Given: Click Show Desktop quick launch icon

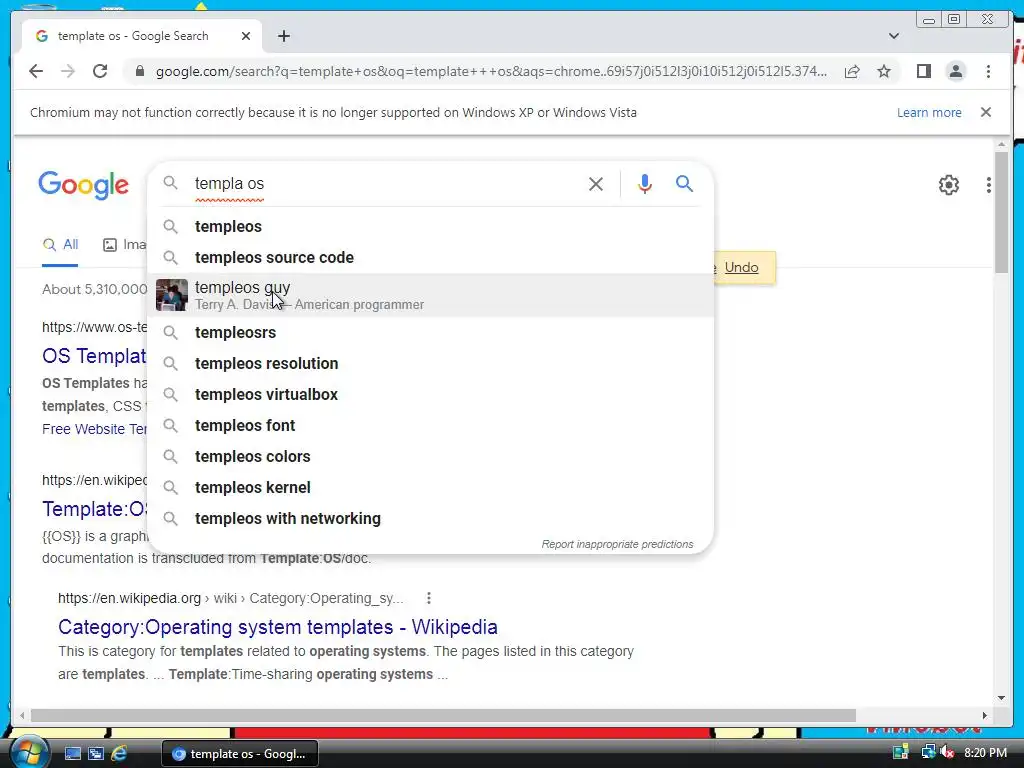Looking at the screenshot, I should pos(72,754).
